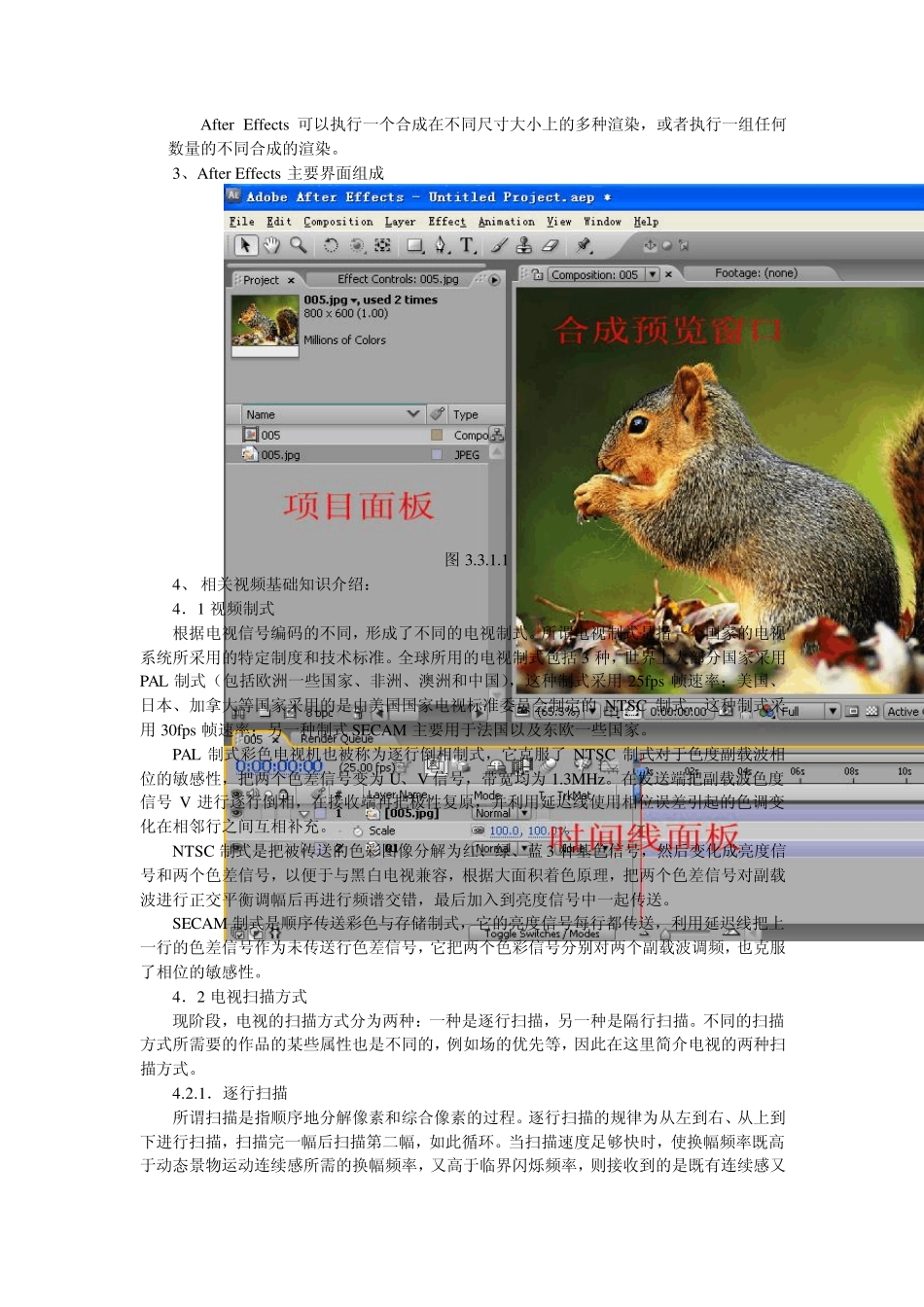Select the Rotation tool
The height and width of the screenshot is (1307, 924).
tap(331, 245)
